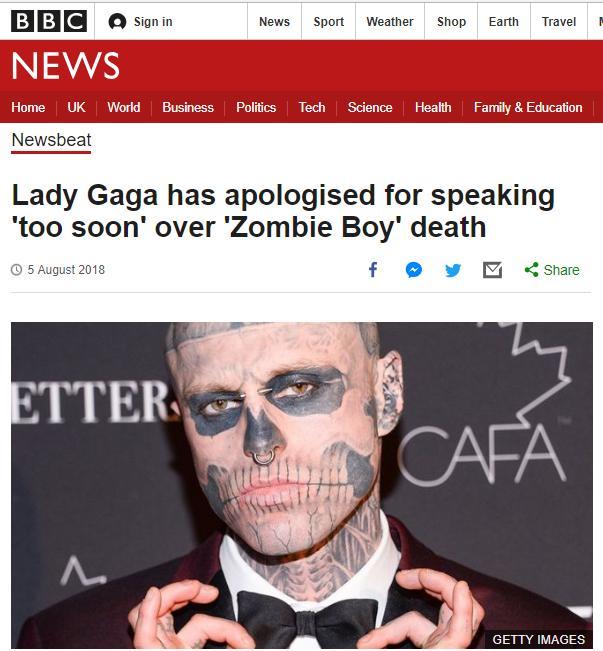Click the BBC NEWS banner title

pyautogui.click(x=66, y=65)
